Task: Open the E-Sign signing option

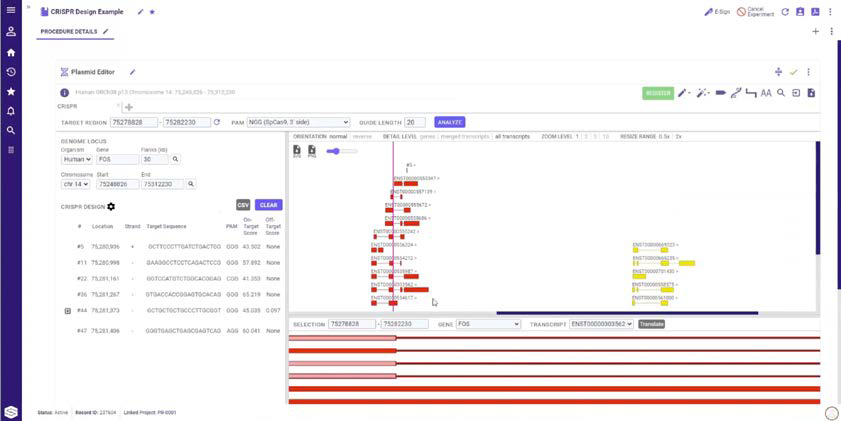Action: click(717, 12)
